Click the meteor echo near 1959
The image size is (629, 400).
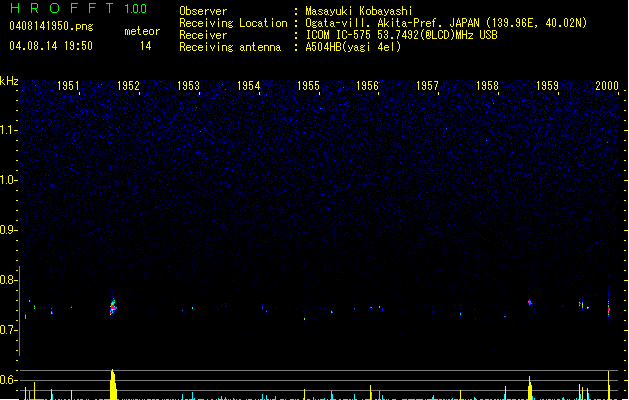coord(530,302)
